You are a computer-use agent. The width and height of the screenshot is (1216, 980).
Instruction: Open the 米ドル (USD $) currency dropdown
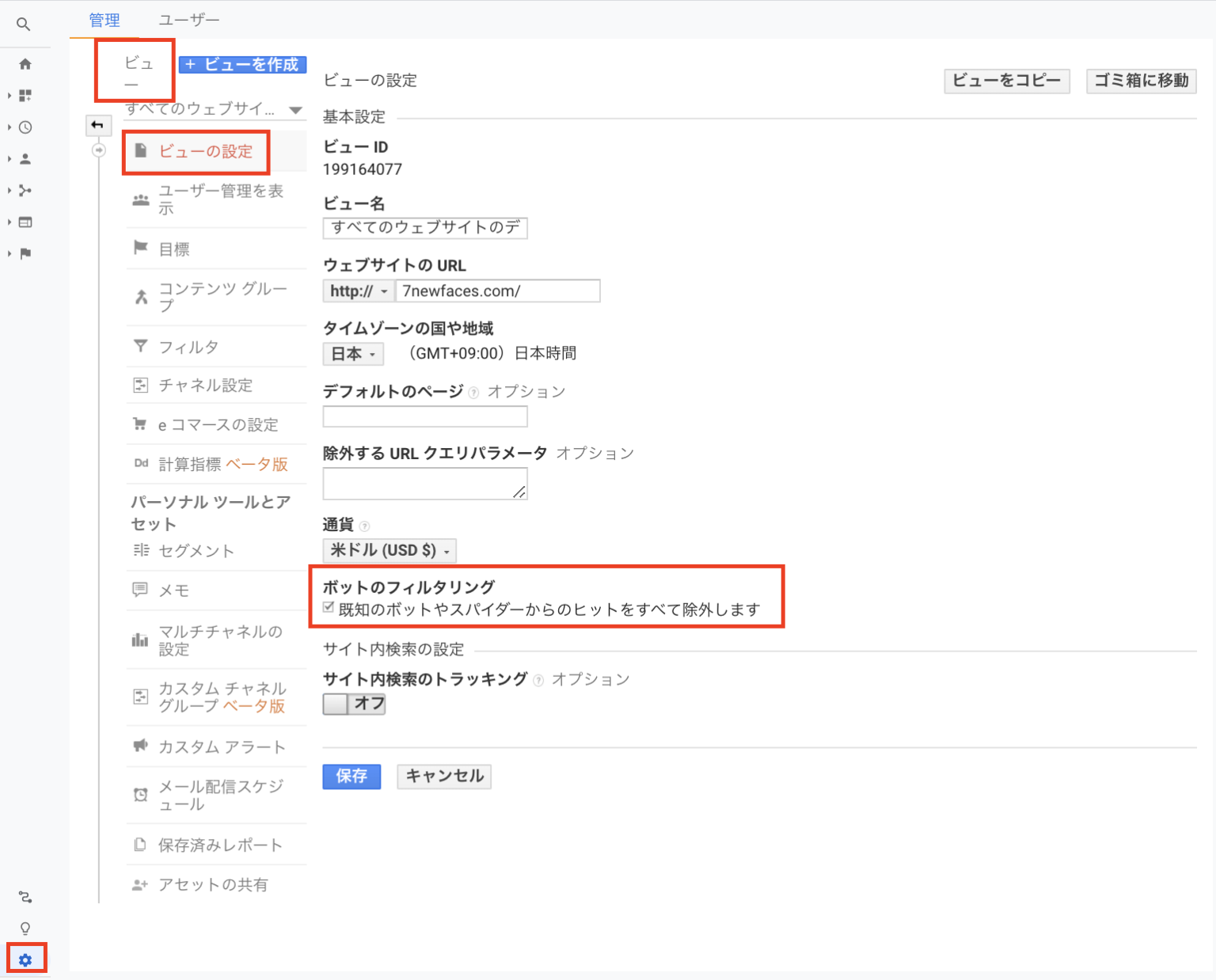[389, 550]
